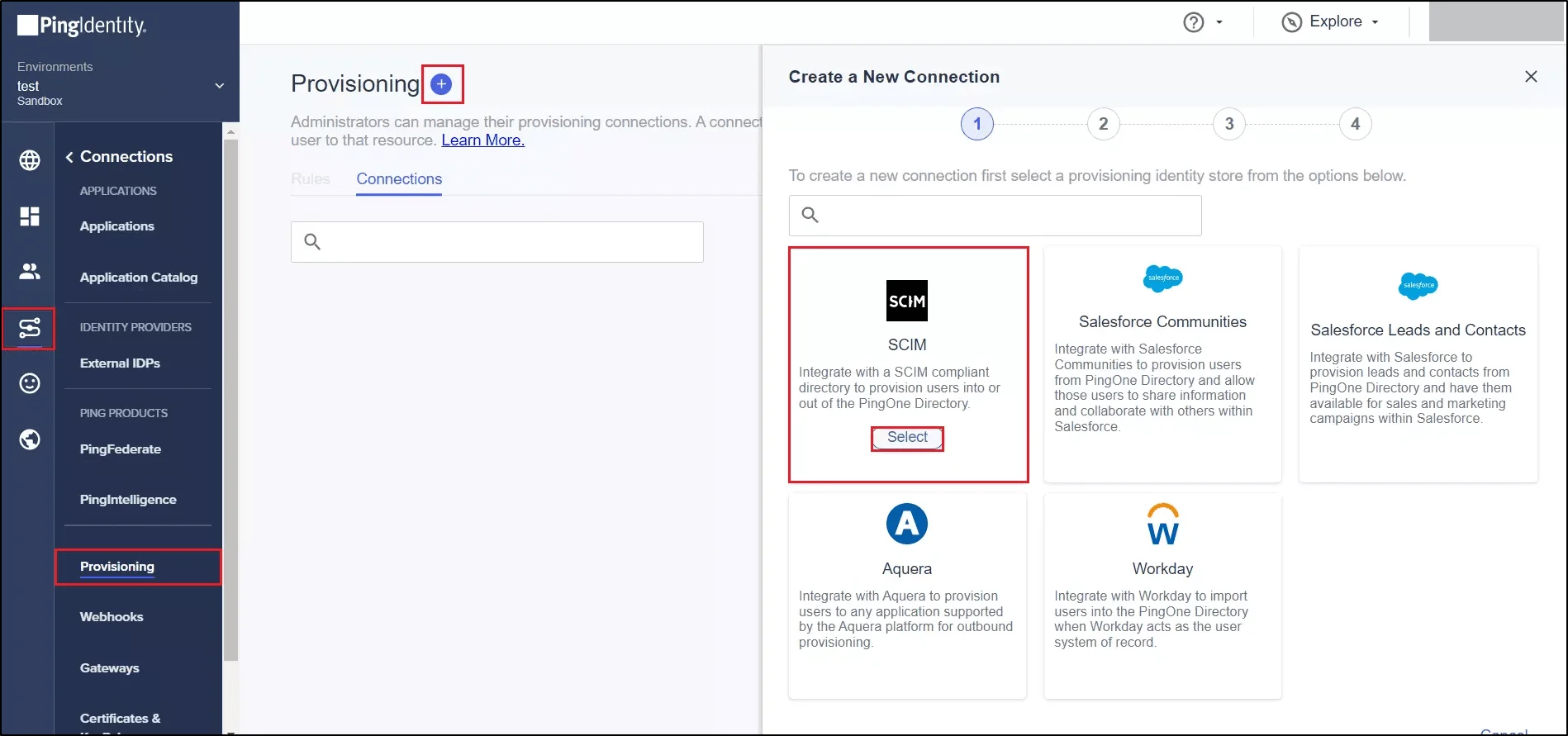This screenshot has height=736, width=1568.
Task: Focus the identity store search field
Action: pyautogui.click(x=995, y=216)
